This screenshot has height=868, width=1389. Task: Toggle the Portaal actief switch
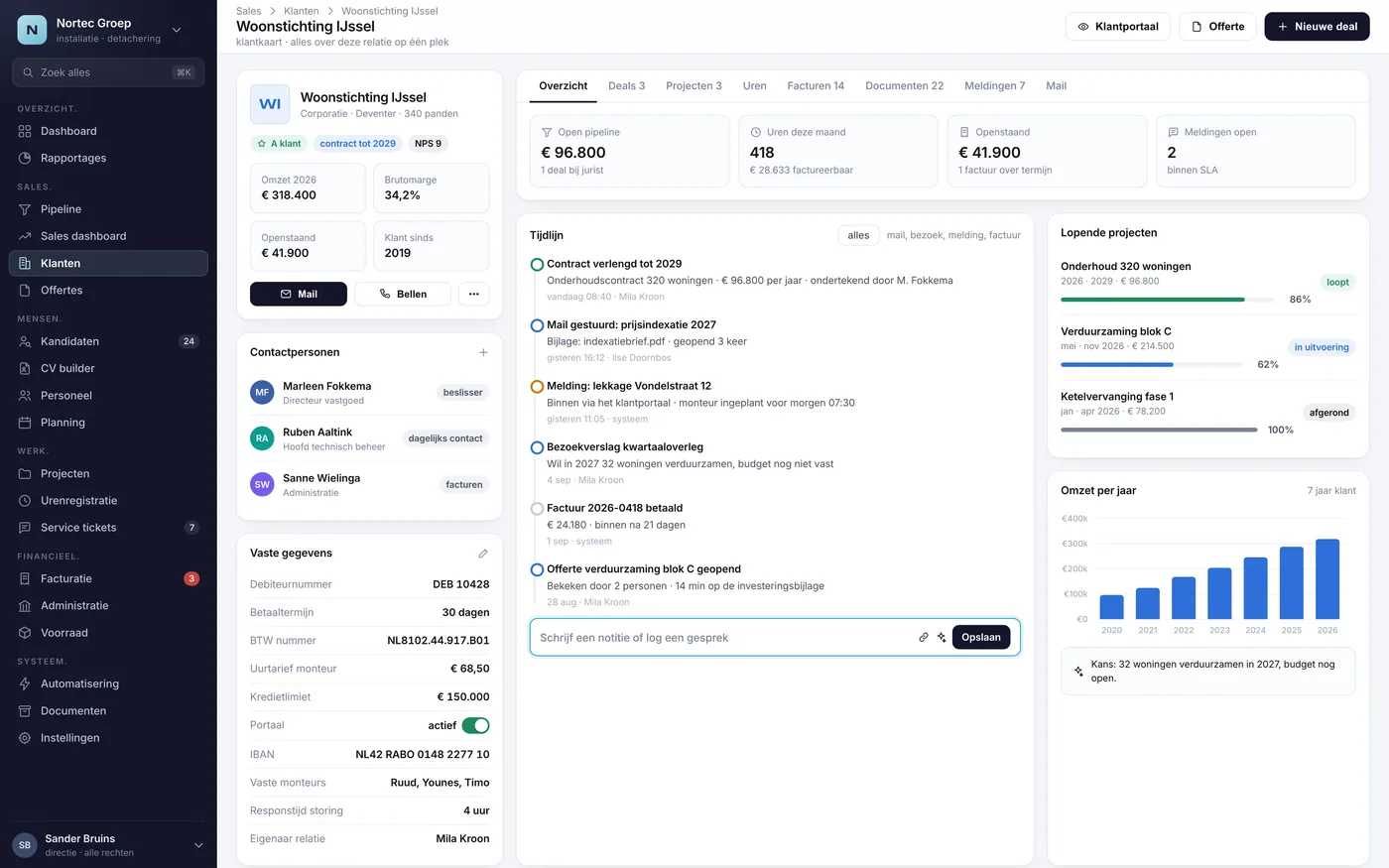point(475,725)
